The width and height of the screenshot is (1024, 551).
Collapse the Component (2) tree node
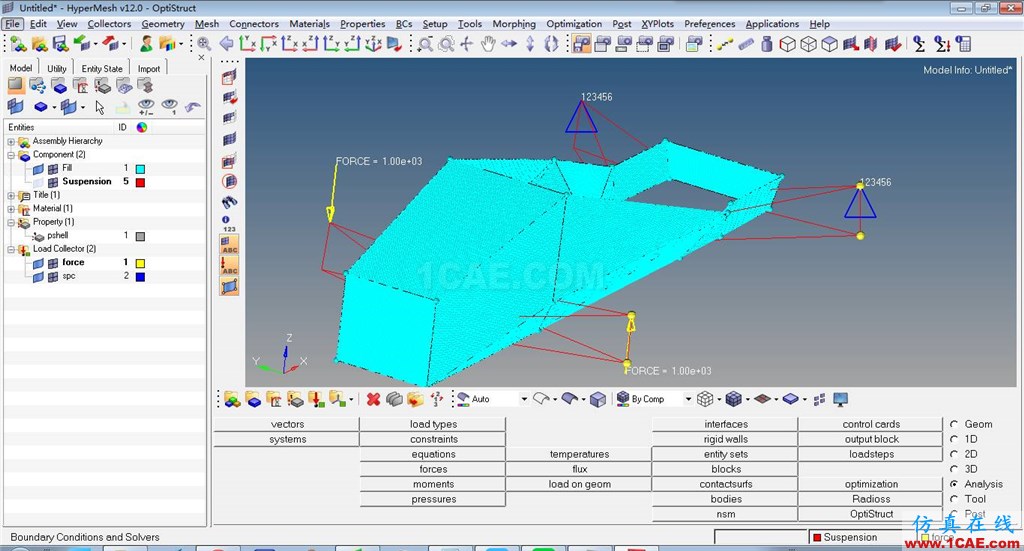[x=11, y=155]
